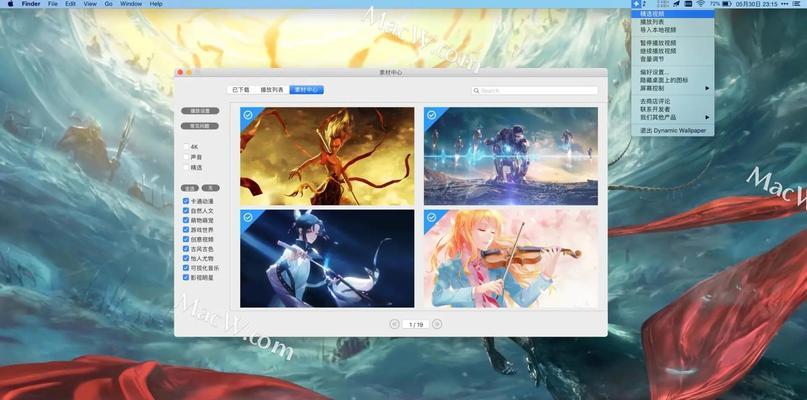Select 继续播放视频 menu item
This screenshot has height=400, width=807.
(x=673, y=51)
